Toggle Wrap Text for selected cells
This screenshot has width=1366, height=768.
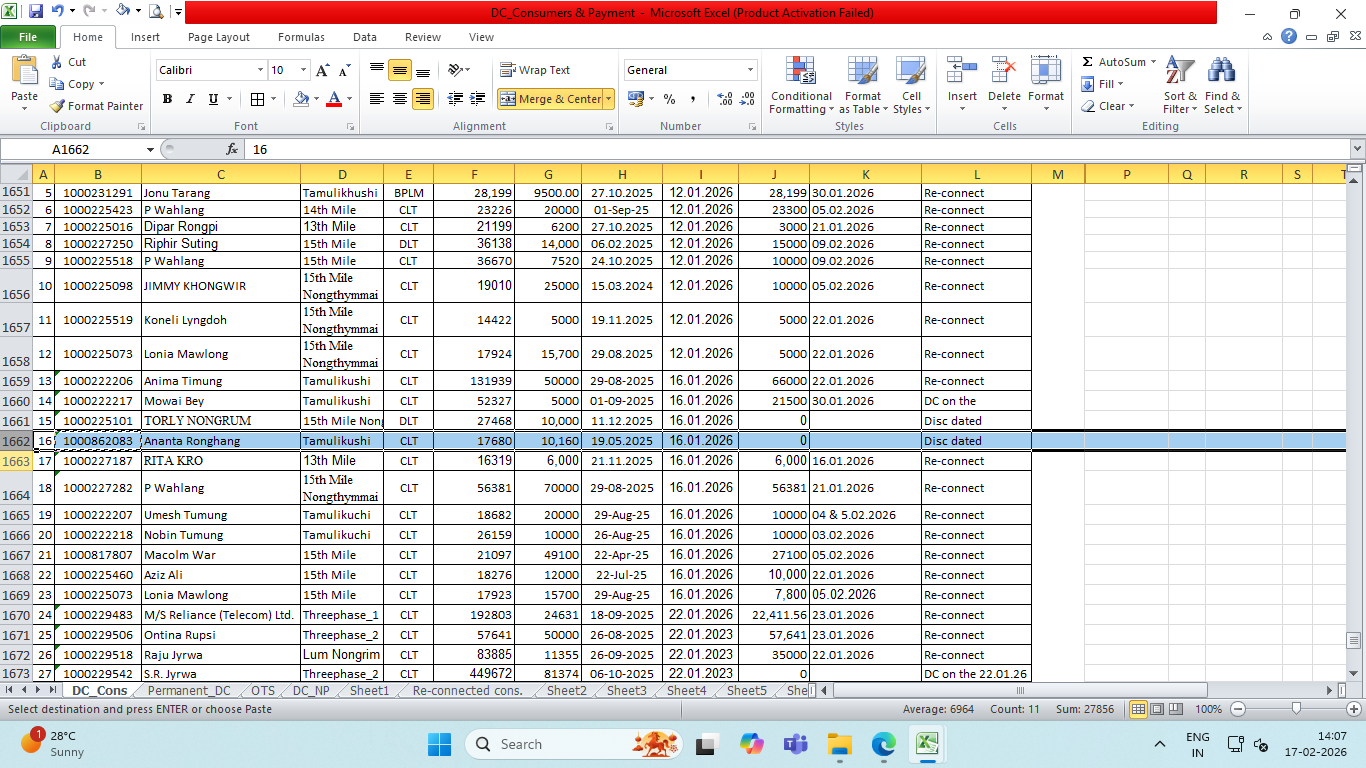[x=535, y=70]
